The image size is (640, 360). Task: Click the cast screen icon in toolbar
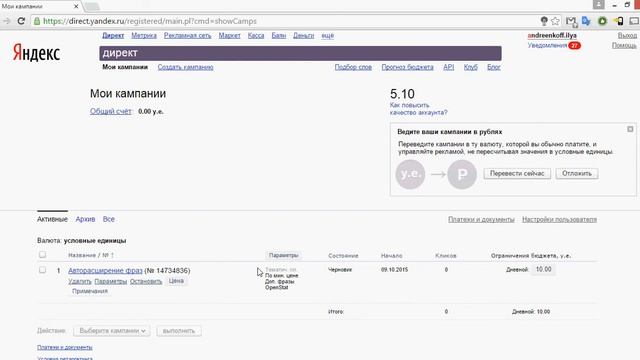click(634, 21)
